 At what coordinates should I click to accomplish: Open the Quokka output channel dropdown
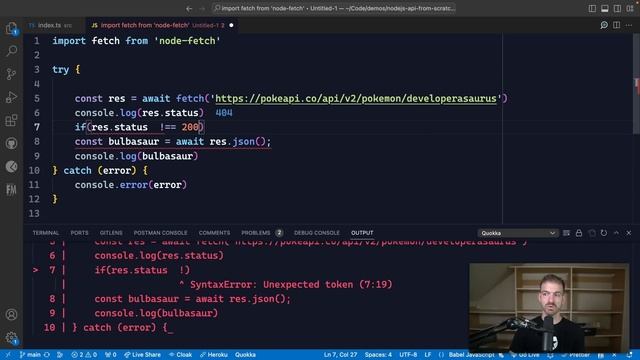tap(517, 233)
